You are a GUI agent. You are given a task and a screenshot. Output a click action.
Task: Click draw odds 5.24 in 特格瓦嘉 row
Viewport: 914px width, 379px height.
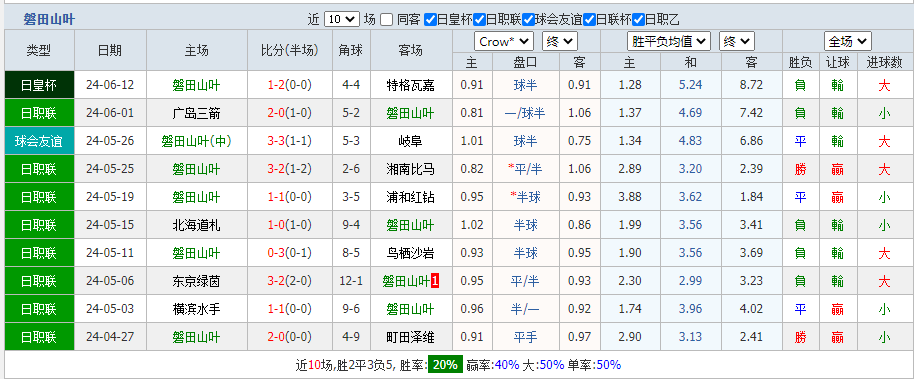coord(690,86)
